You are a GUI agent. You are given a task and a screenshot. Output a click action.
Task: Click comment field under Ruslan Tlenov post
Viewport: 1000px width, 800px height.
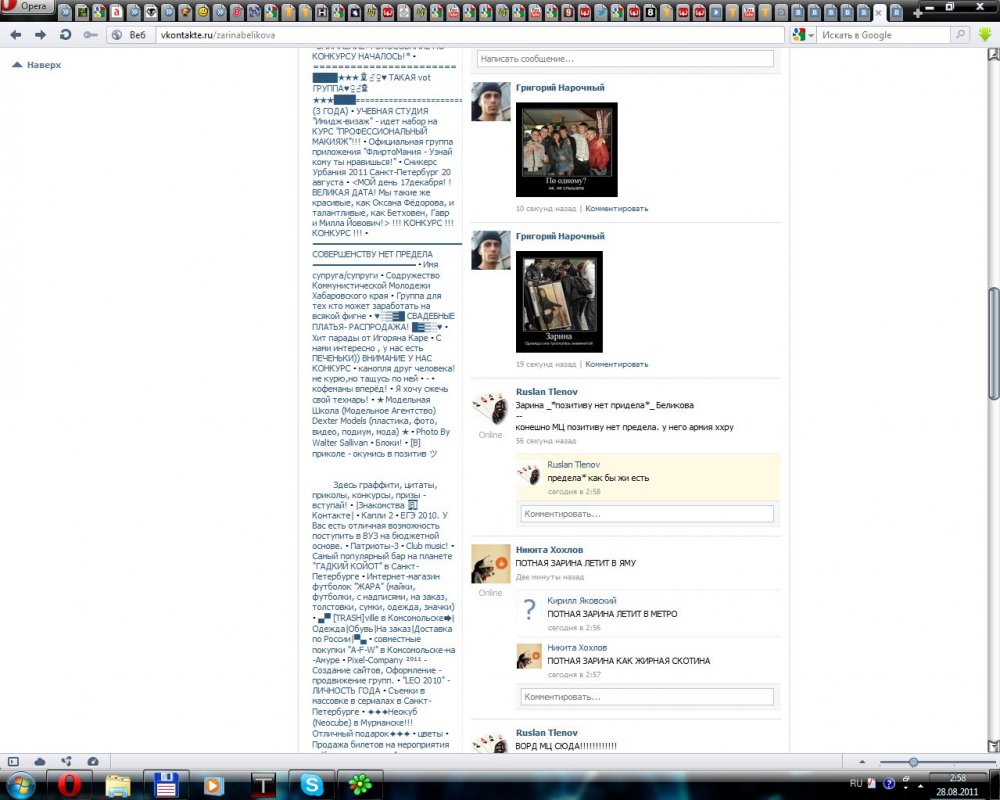[x=647, y=514]
